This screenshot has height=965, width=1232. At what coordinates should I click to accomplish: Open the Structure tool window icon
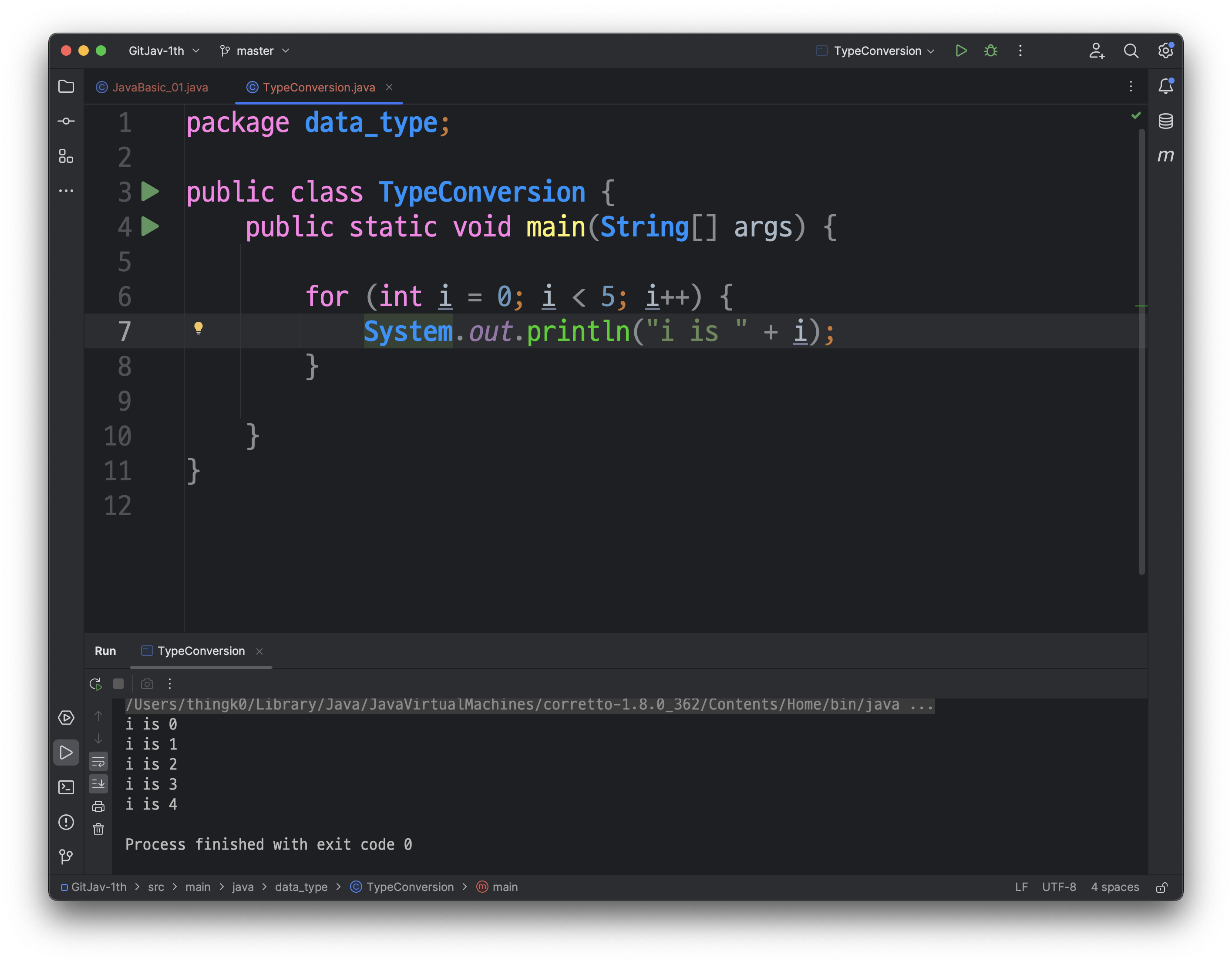click(66, 156)
